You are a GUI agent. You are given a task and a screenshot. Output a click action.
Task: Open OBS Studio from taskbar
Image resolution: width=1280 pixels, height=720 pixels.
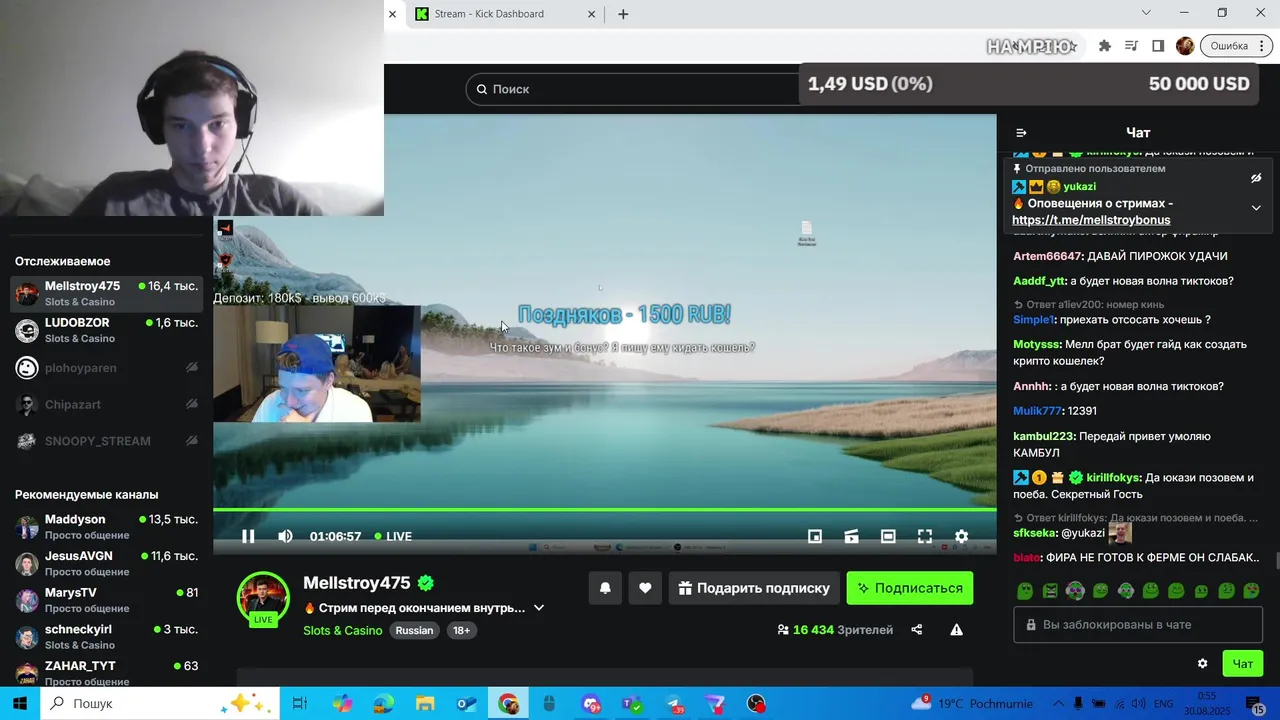pos(756,704)
